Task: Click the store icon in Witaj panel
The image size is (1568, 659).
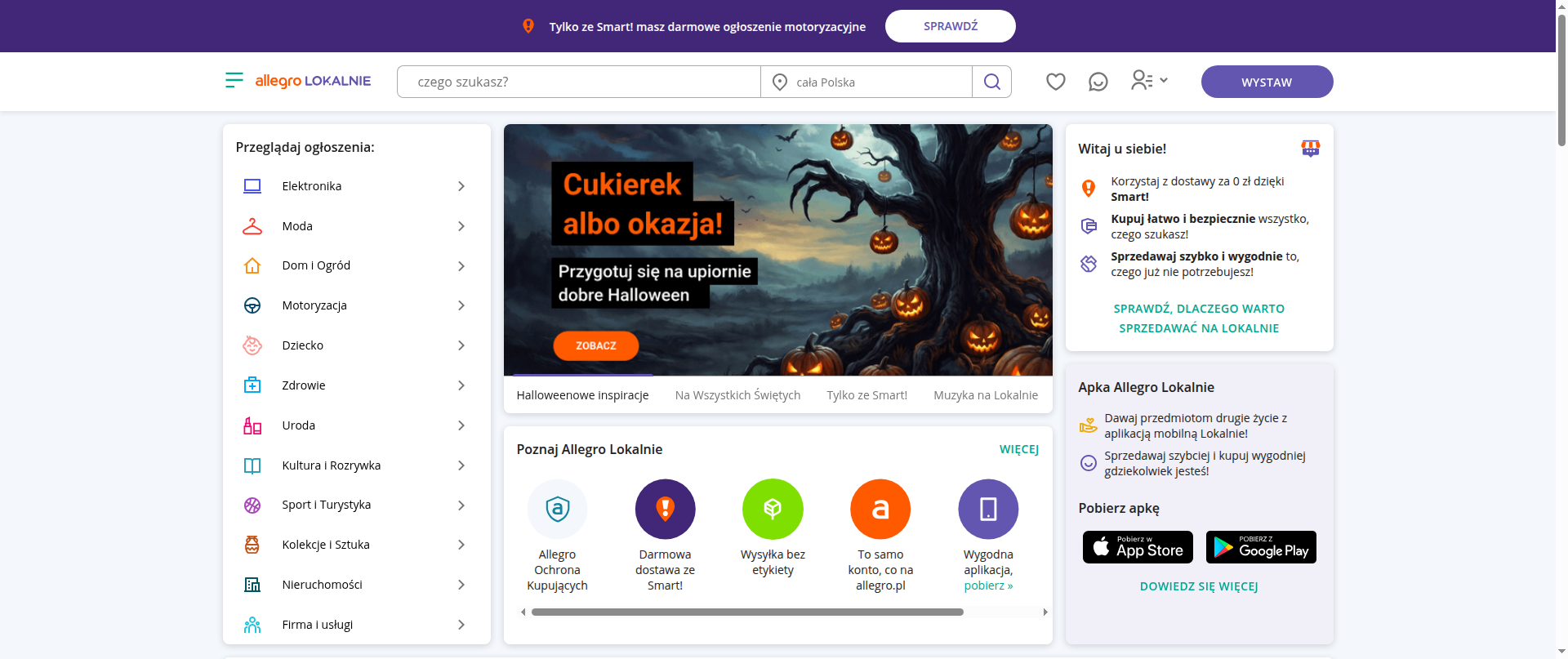Action: tap(1310, 149)
